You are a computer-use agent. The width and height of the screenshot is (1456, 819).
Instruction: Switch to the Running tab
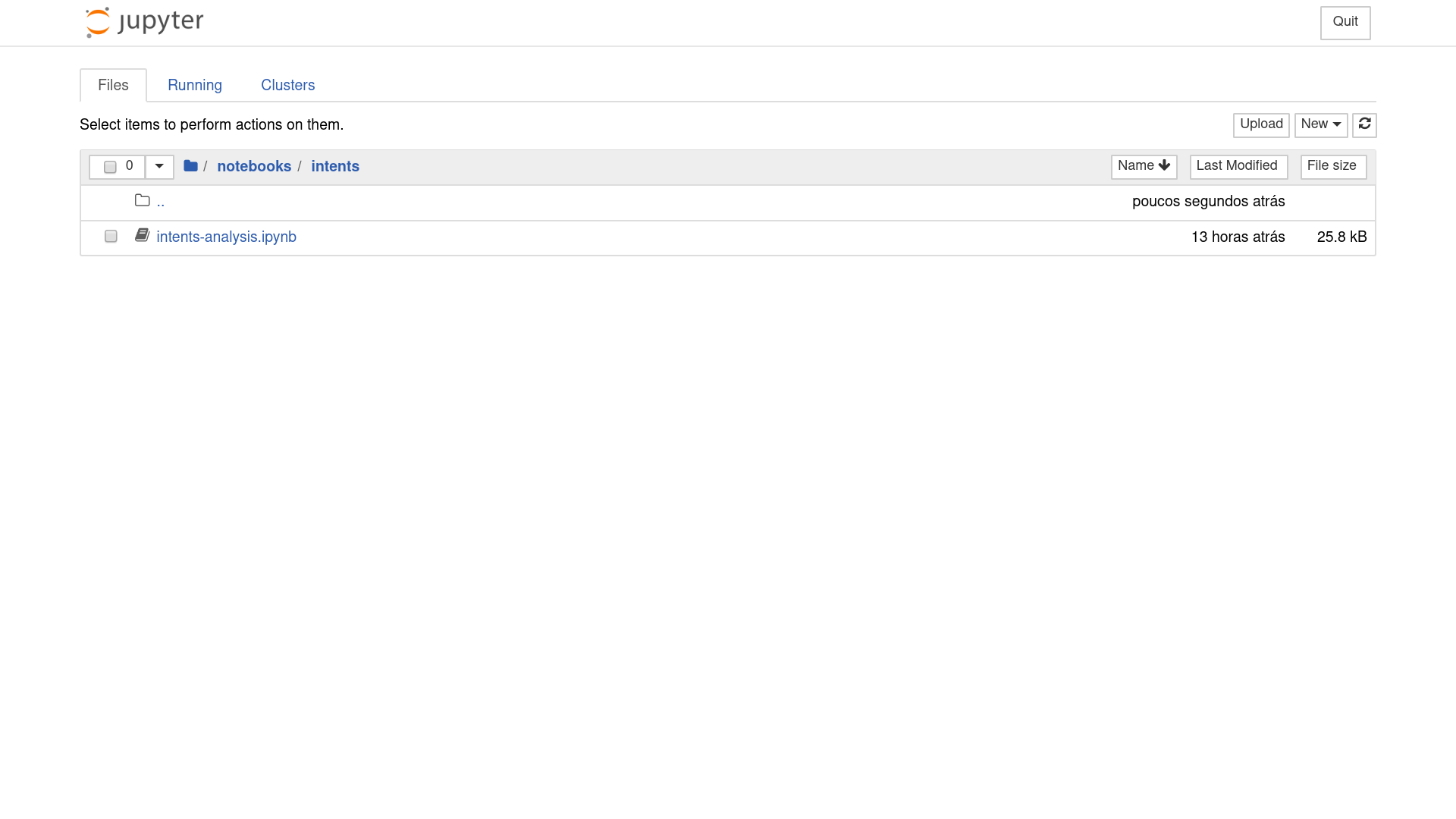click(x=195, y=85)
